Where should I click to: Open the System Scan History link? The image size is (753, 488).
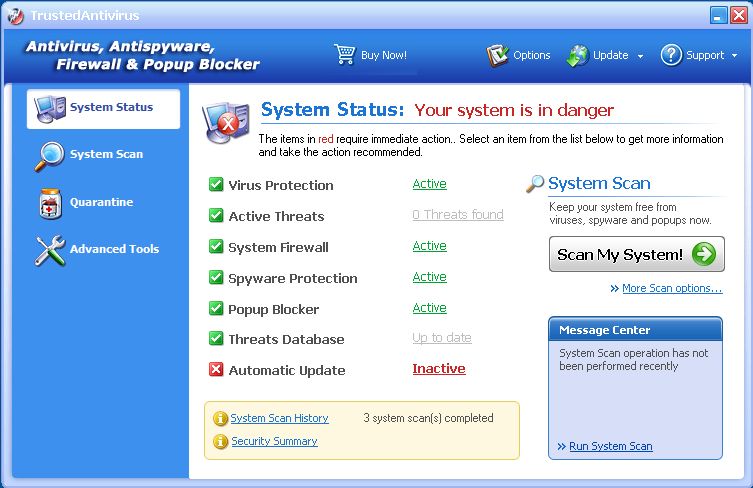click(279, 418)
